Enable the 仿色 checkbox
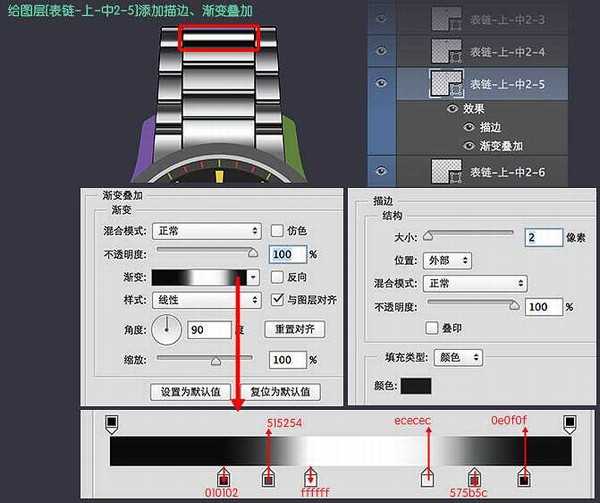 [x=278, y=231]
